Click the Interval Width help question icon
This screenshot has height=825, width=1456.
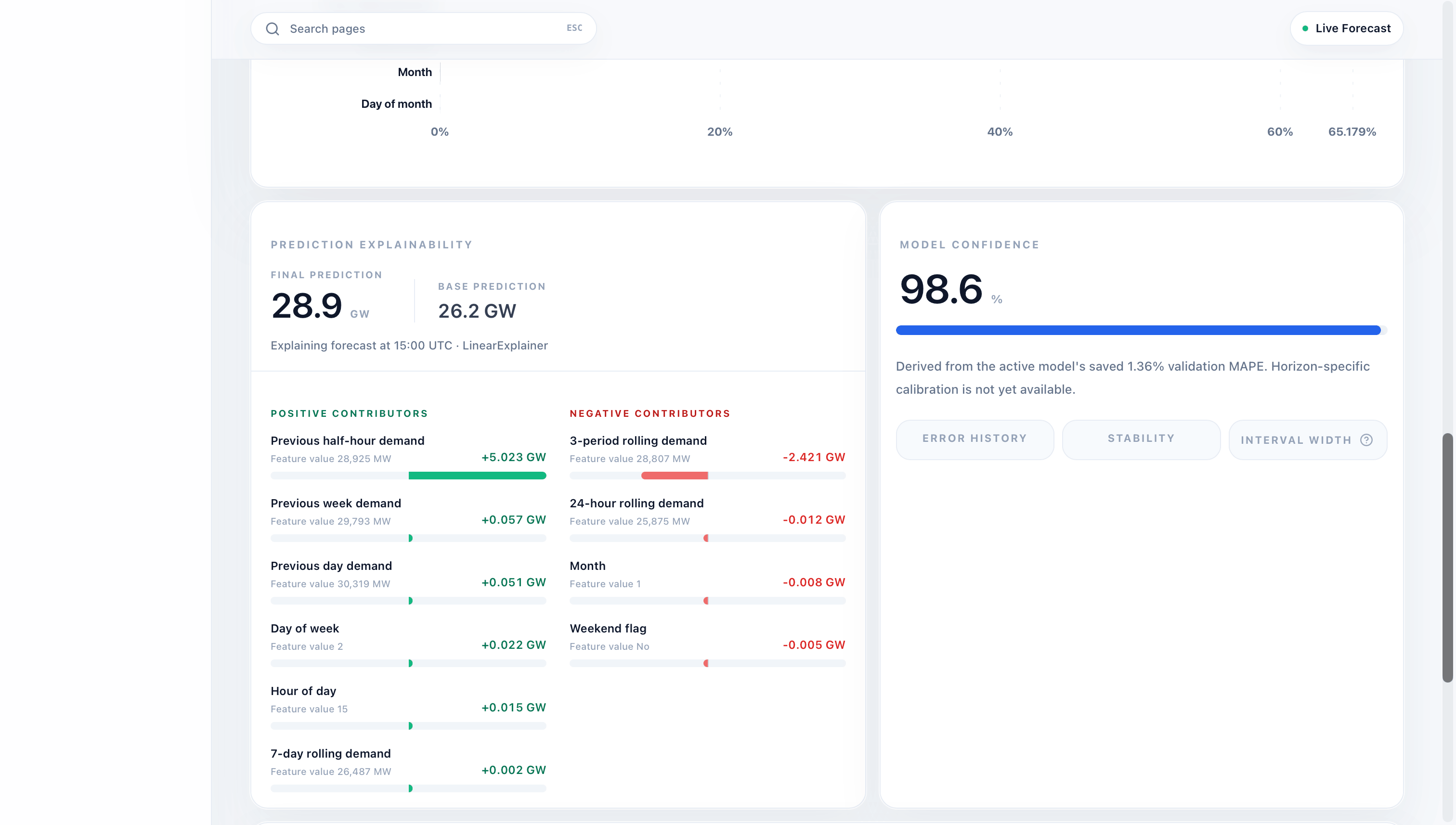click(x=1366, y=440)
